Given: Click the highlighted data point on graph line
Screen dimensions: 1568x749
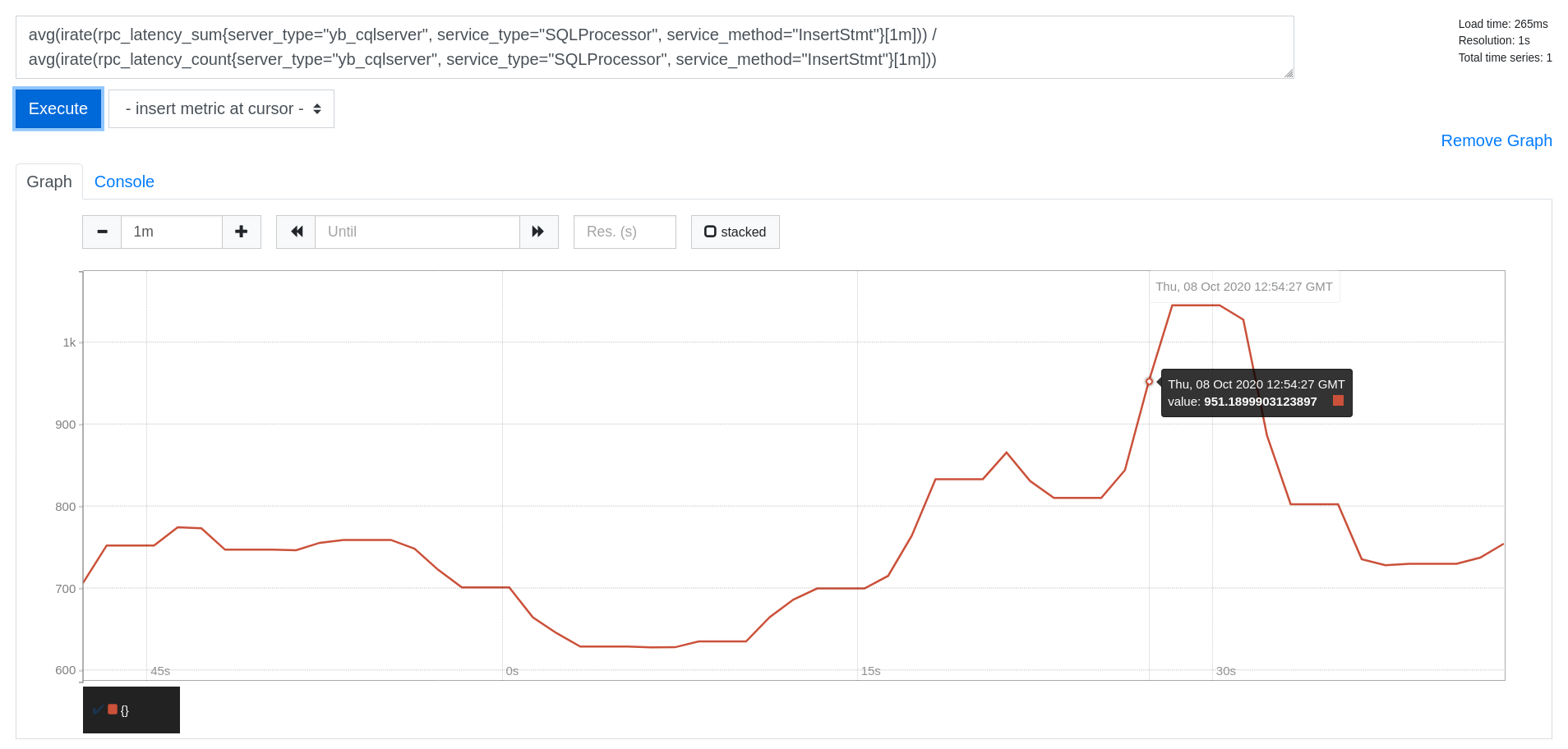Looking at the screenshot, I should pyautogui.click(x=1149, y=382).
